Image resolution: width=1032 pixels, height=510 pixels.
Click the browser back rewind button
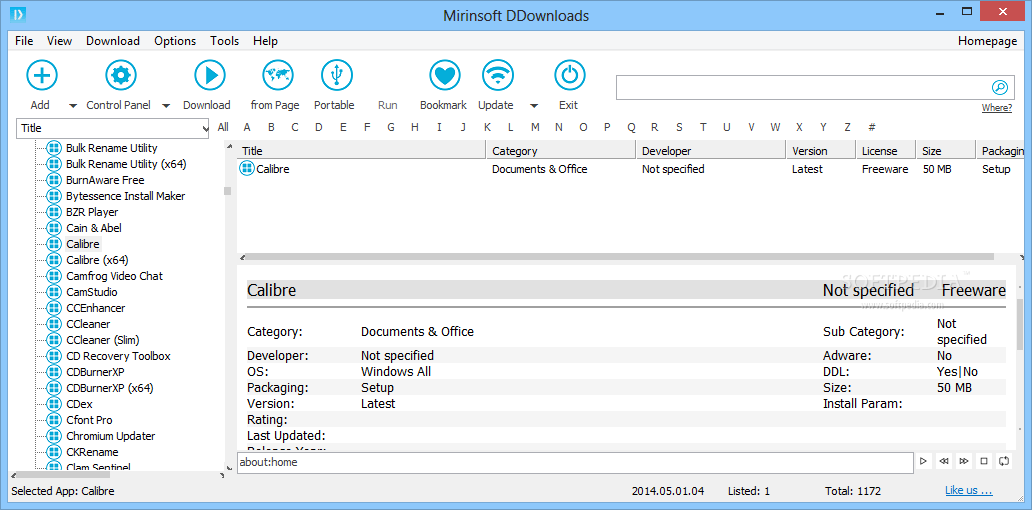[x=944, y=461]
